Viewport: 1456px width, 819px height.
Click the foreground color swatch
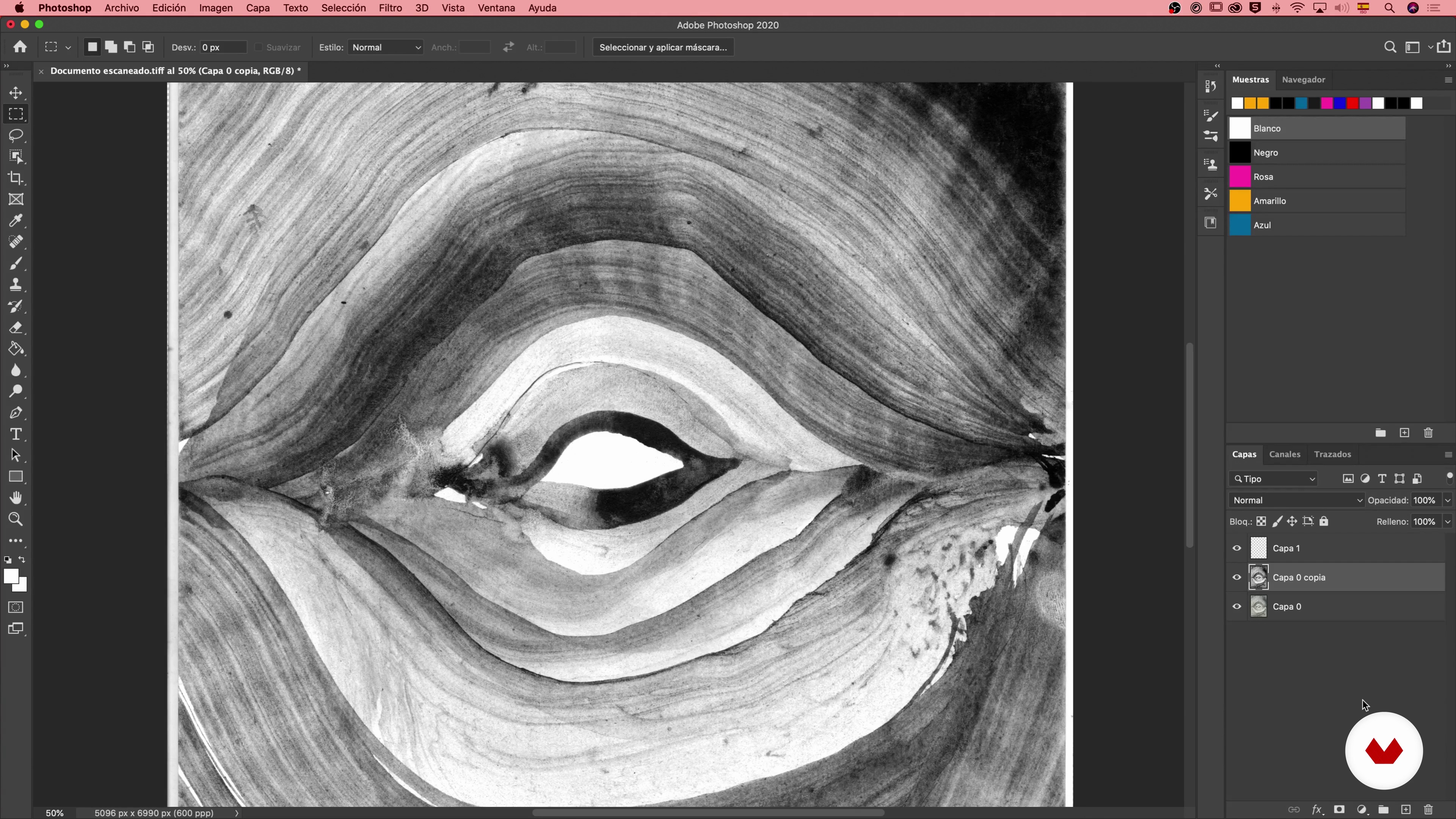[10, 576]
